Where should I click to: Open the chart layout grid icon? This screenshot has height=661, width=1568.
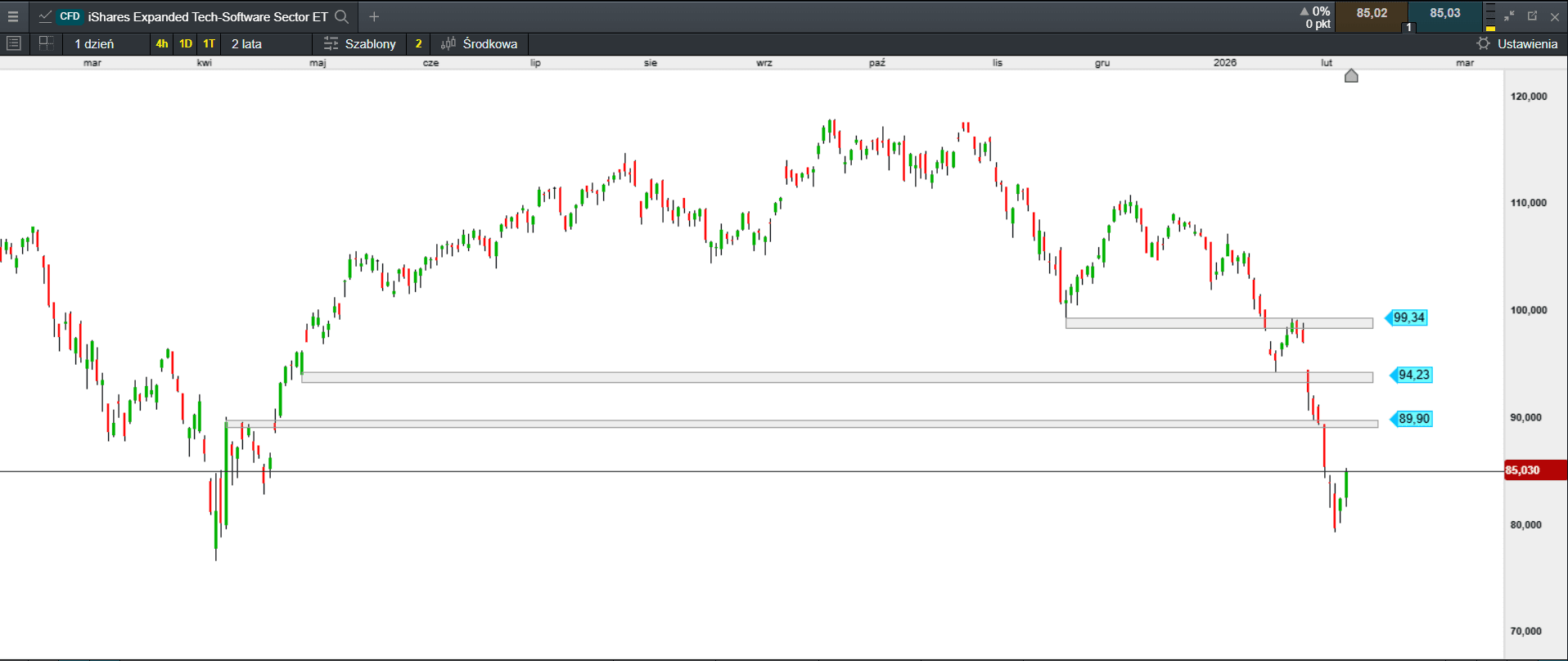click(x=46, y=43)
